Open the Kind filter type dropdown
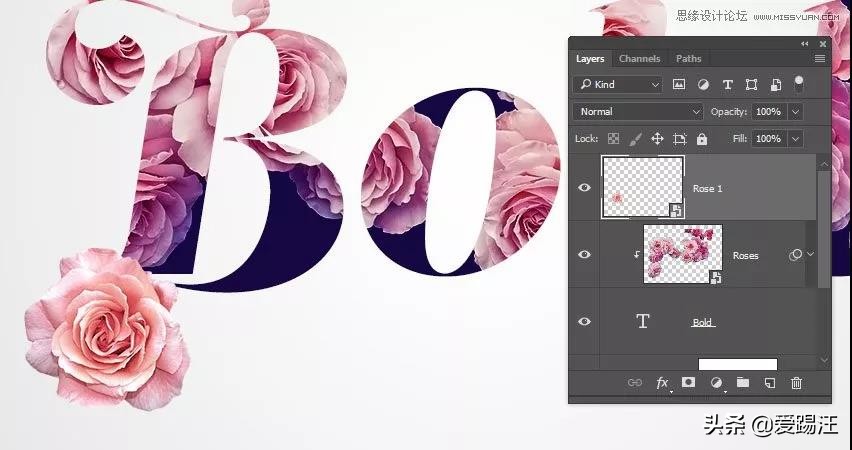This screenshot has height=450, width=852. pos(618,84)
